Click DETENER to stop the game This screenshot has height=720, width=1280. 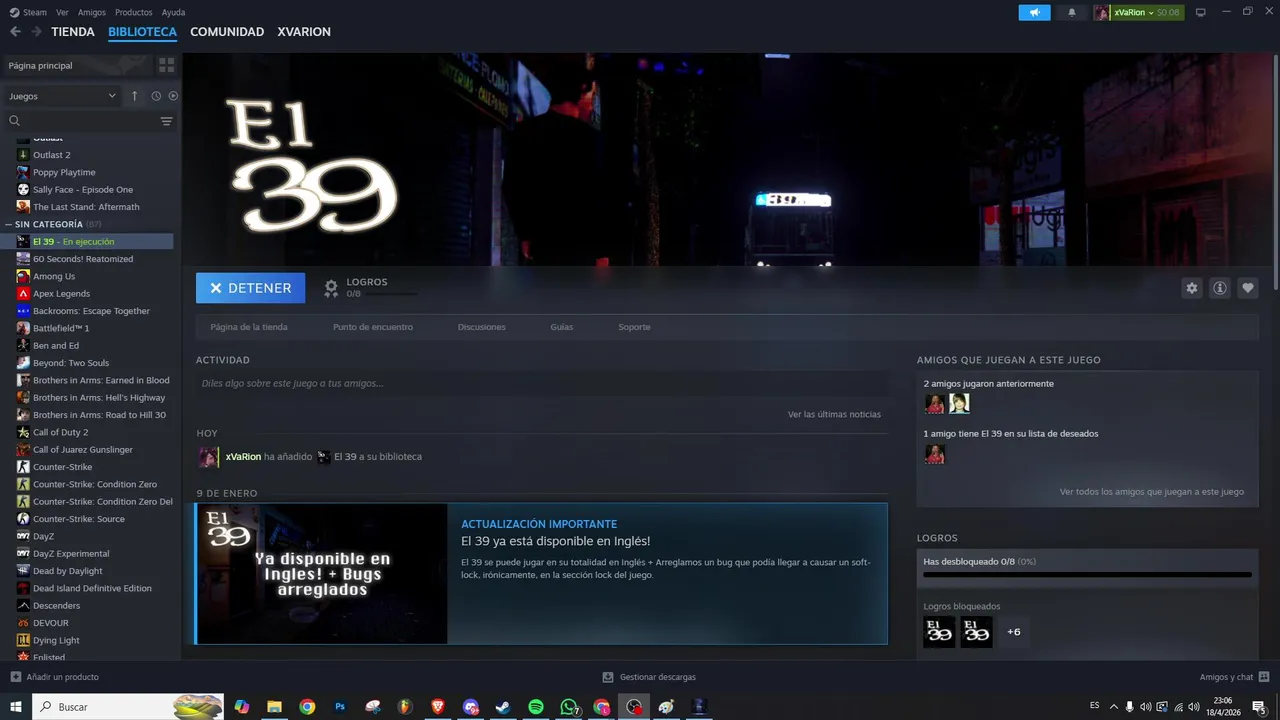click(x=250, y=288)
